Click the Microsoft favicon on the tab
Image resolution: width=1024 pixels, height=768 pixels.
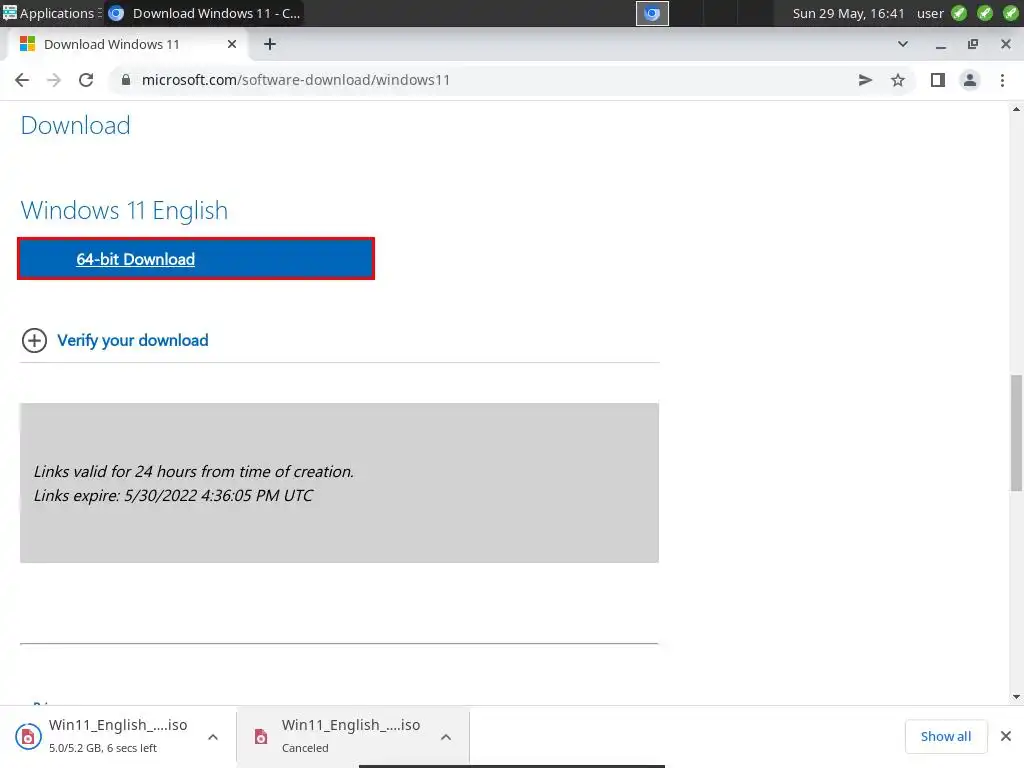27,44
